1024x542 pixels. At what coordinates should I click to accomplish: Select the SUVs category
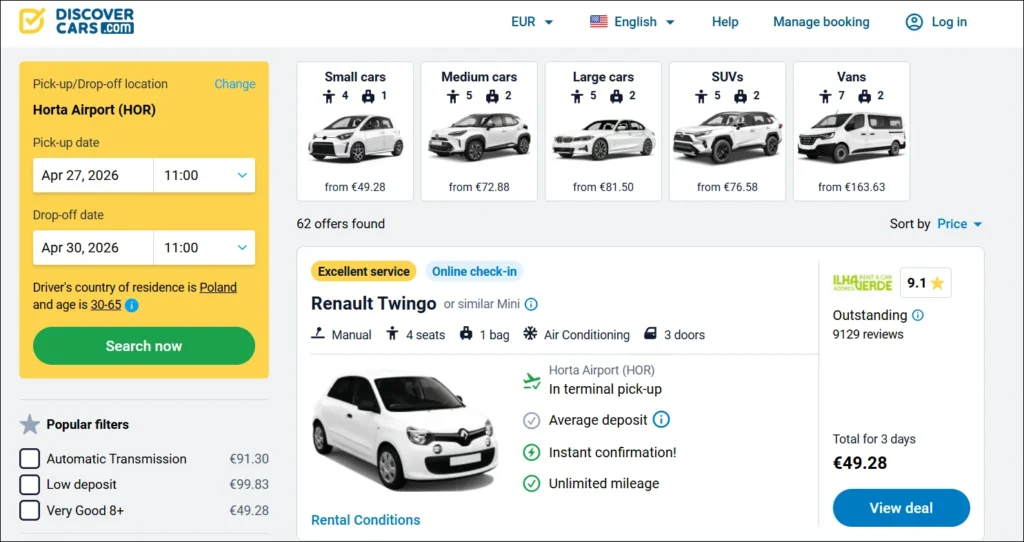[x=728, y=131]
